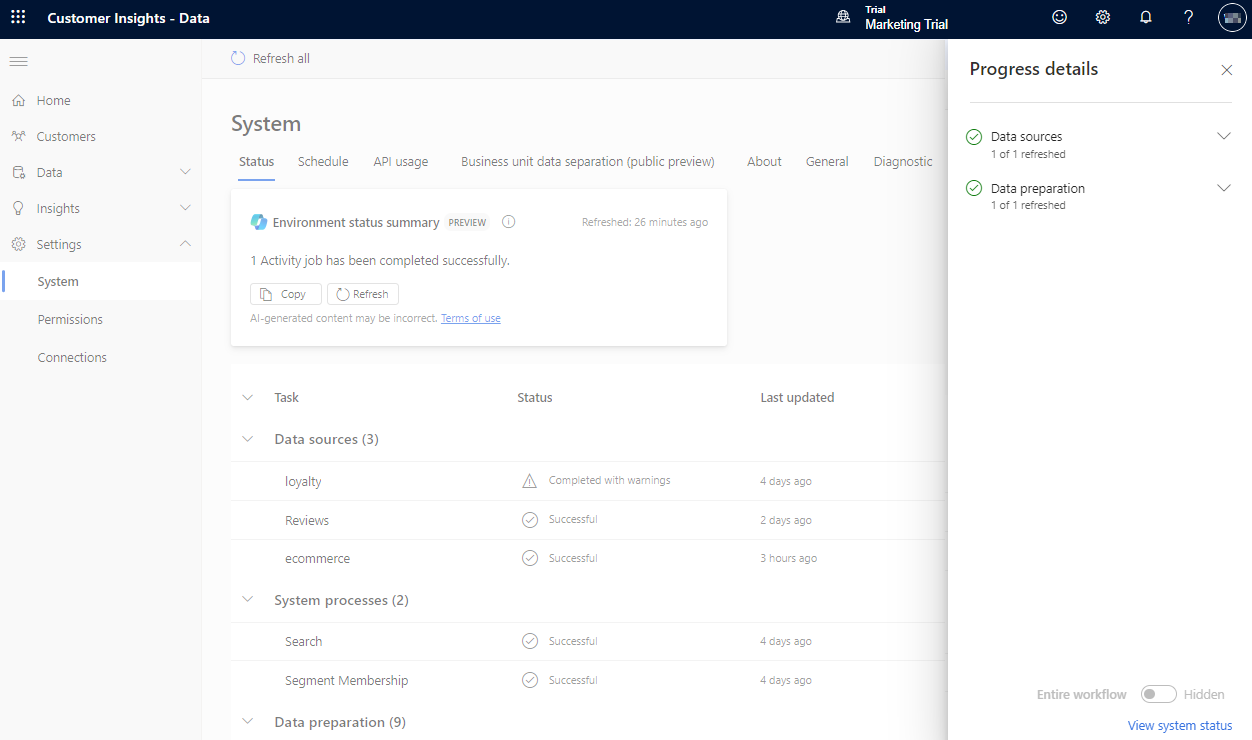Image resolution: width=1252 pixels, height=740 pixels.
Task: Expand the Data preparation (9) section
Action: pos(247,721)
